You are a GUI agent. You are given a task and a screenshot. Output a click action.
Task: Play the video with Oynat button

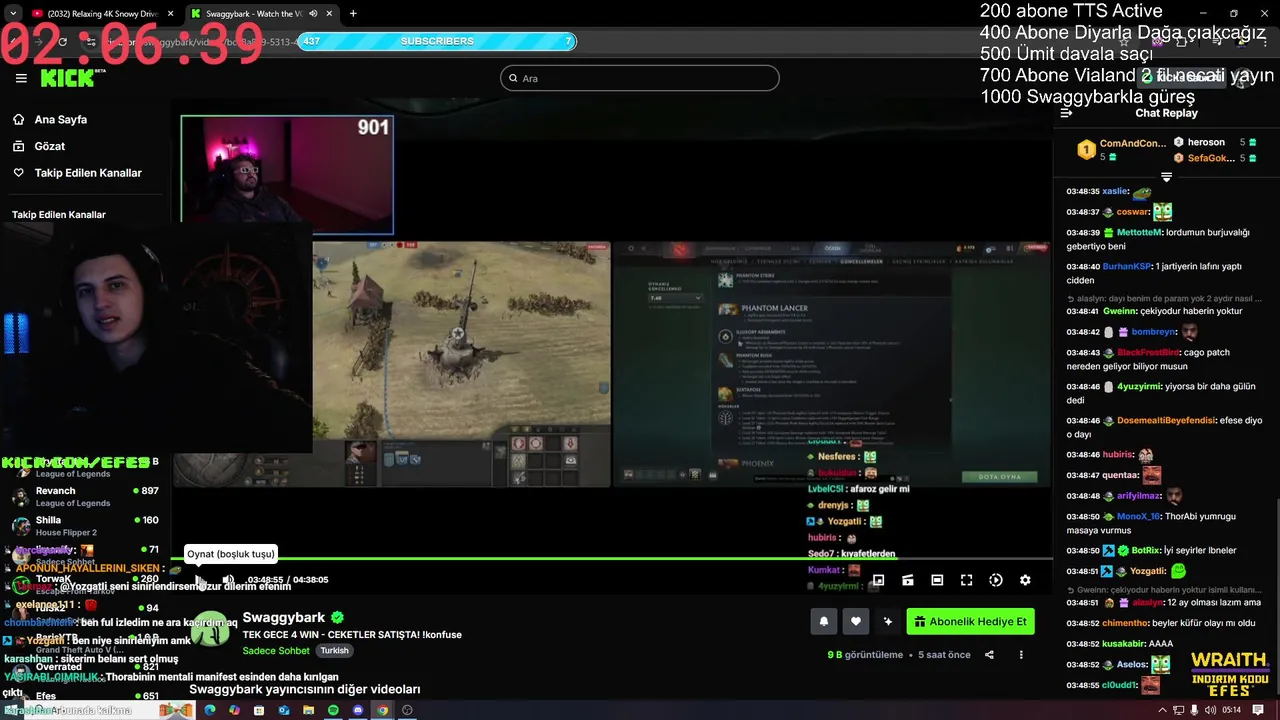pyautogui.click(x=200, y=580)
